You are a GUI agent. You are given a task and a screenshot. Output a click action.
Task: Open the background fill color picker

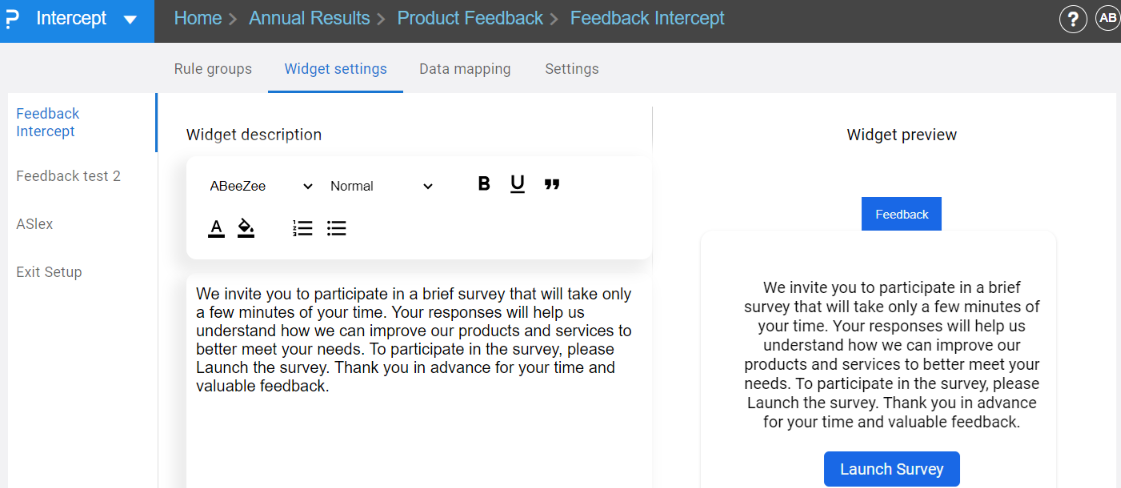246,229
